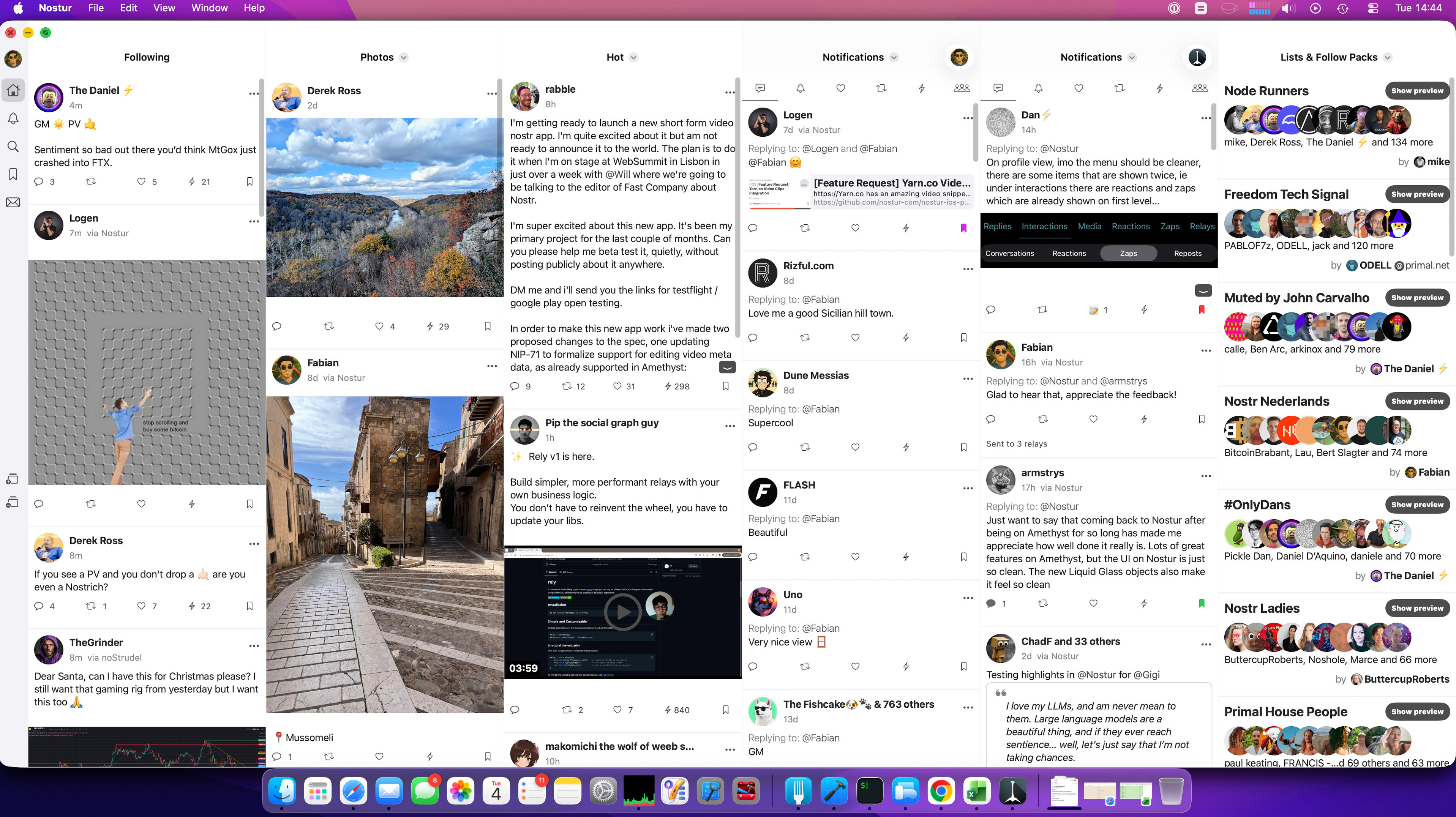Screen dimensions: 1456x817
Task: Switch to the Reactions tab in Dan's post
Action: (x=1131, y=226)
